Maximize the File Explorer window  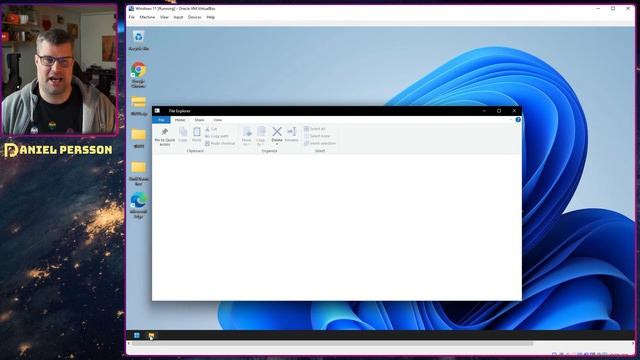499,111
